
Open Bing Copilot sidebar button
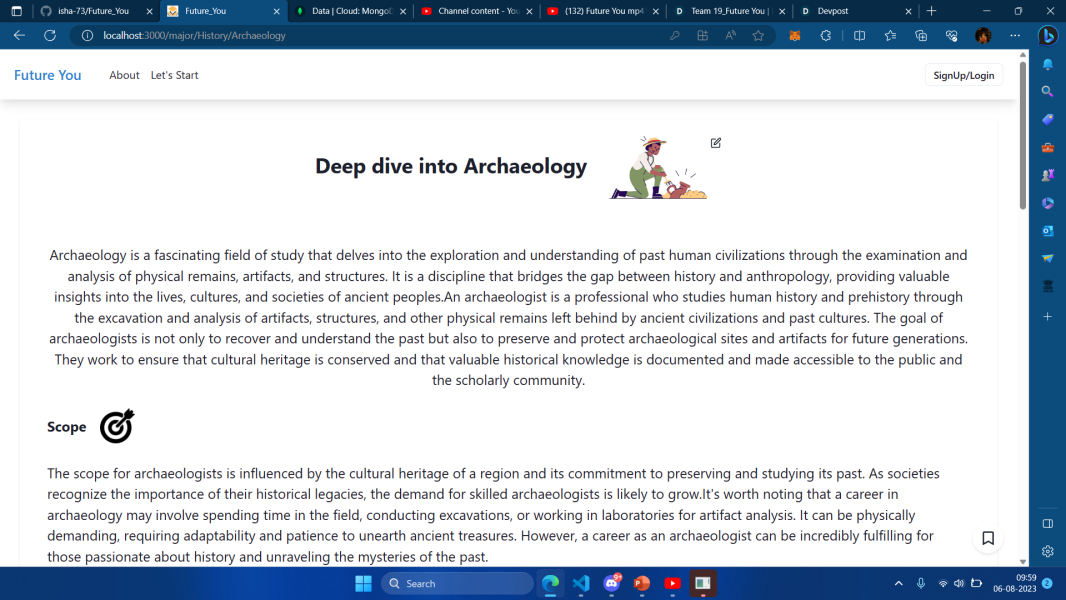click(x=1048, y=35)
